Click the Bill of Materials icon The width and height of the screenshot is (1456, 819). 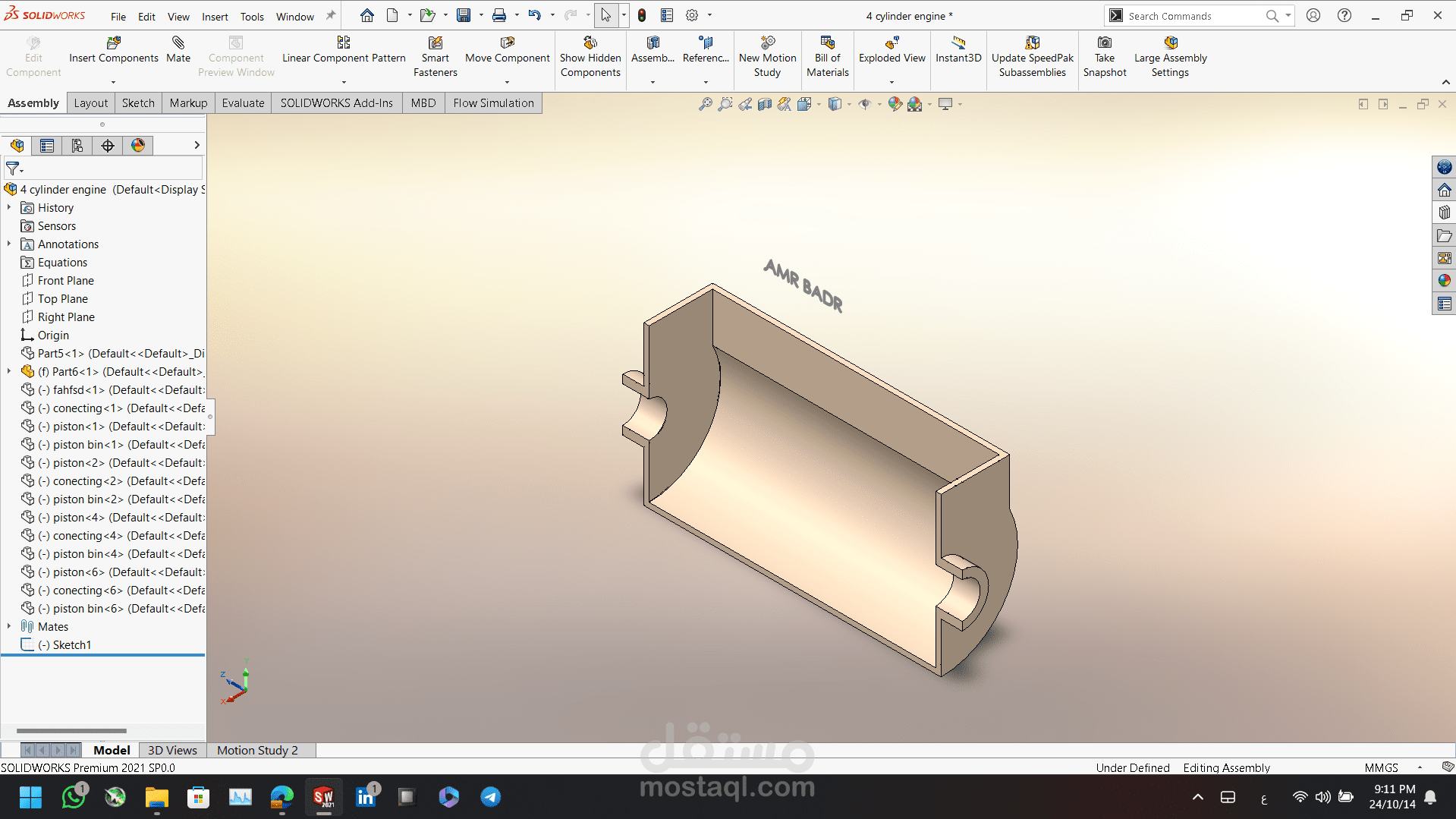pyautogui.click(x=827, y=43)
